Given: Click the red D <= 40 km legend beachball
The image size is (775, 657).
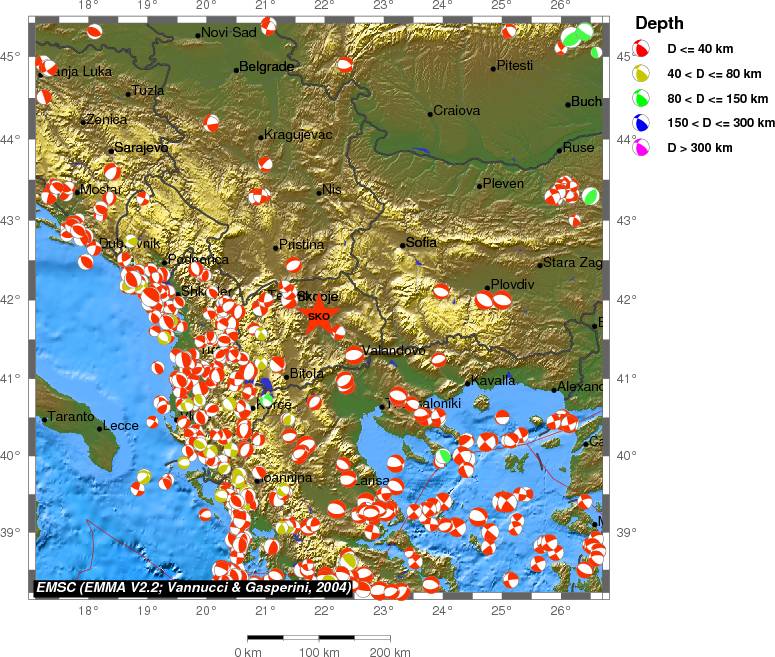Looking at the screenshot, I should coord(641,48).
